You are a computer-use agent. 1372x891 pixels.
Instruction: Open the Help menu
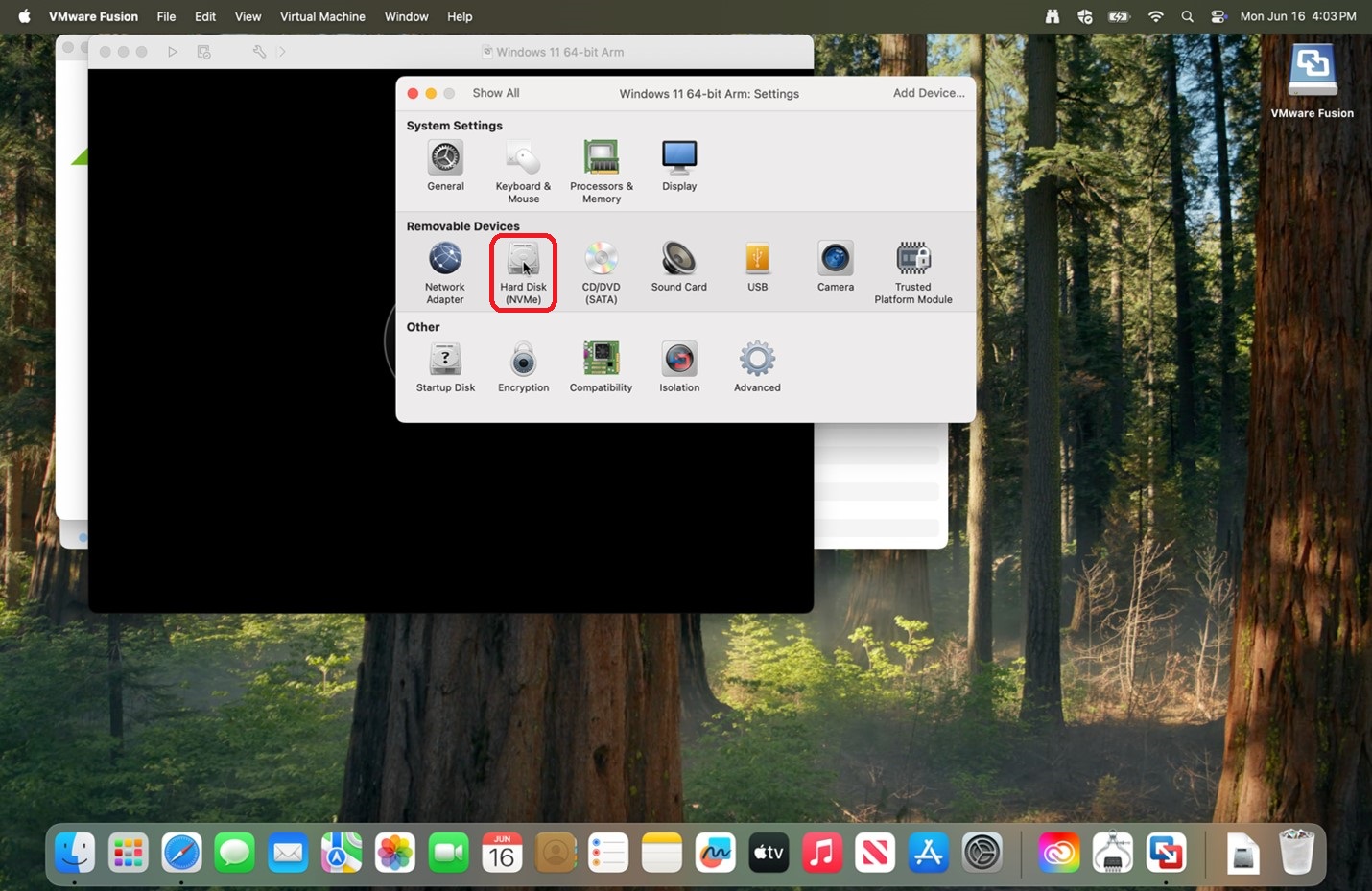(x=460, y=16)
